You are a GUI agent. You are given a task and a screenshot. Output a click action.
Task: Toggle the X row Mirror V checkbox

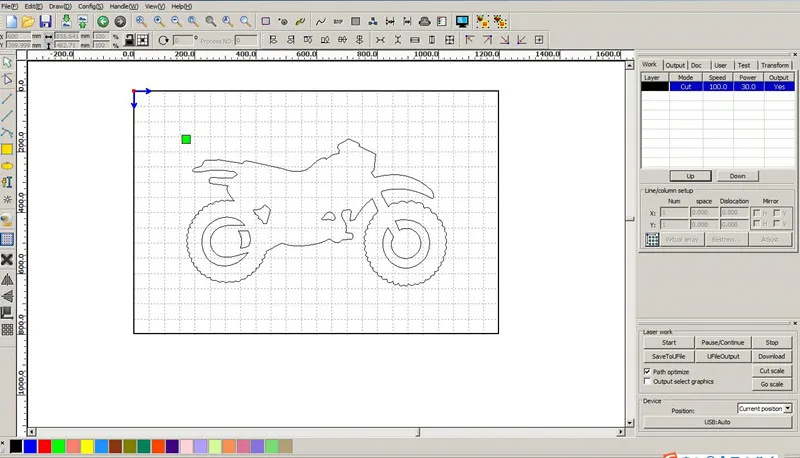pos(777,213)
